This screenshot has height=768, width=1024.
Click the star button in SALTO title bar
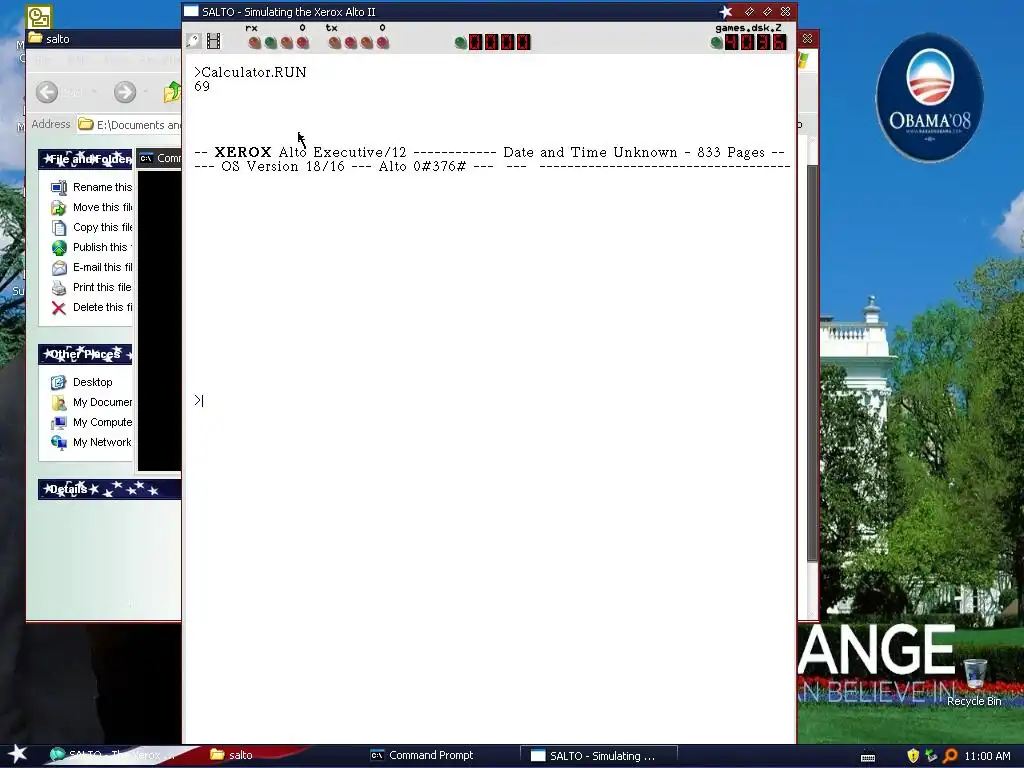[726, 11]
